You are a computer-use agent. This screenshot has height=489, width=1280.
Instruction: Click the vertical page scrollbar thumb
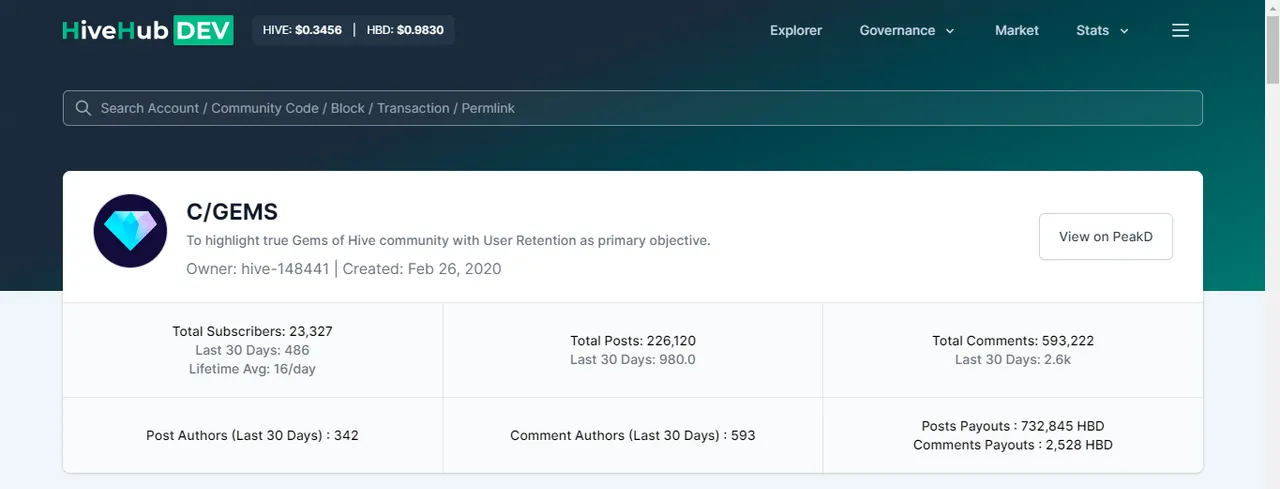[x=1272, y=50]
